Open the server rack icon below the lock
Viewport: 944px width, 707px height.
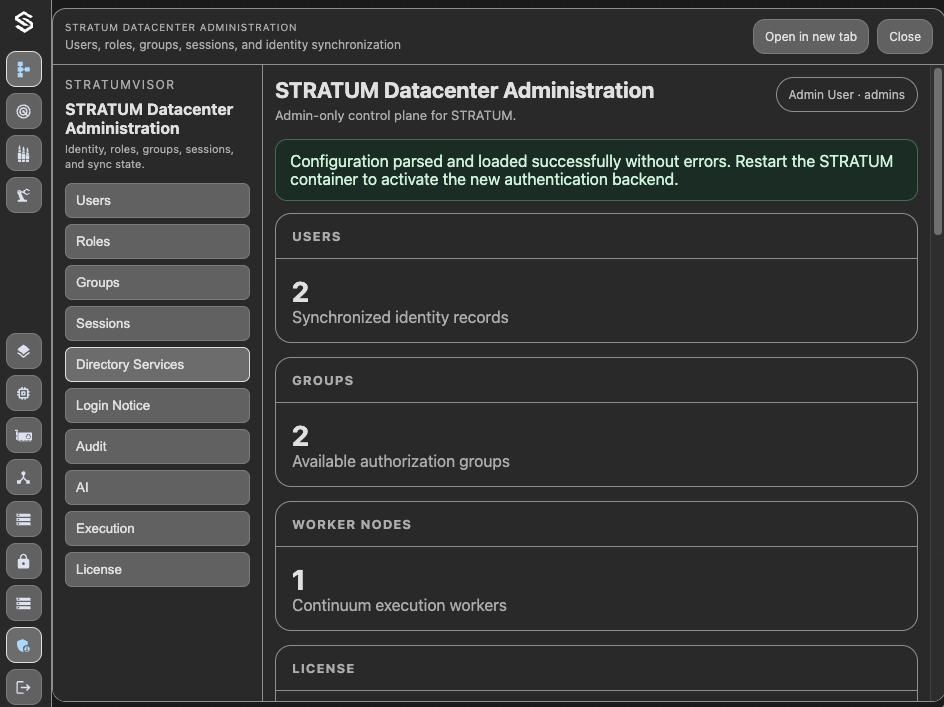pyautogui.click(x=24, y=603)
